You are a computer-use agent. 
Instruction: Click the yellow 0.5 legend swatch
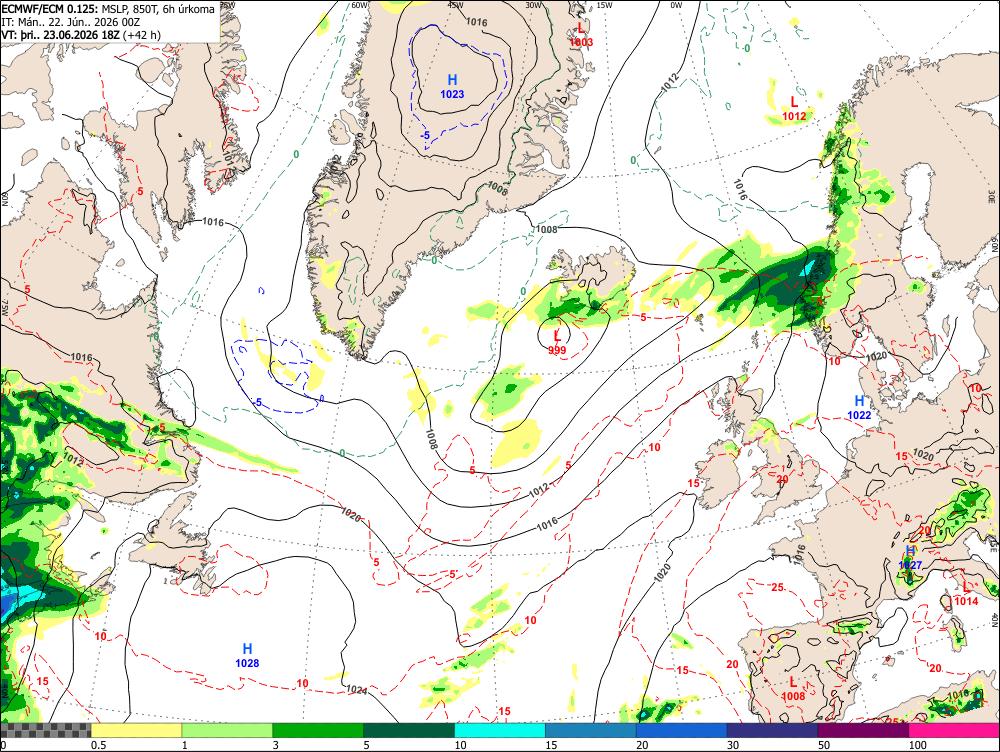pyautogui.click(x=136, y=730)
